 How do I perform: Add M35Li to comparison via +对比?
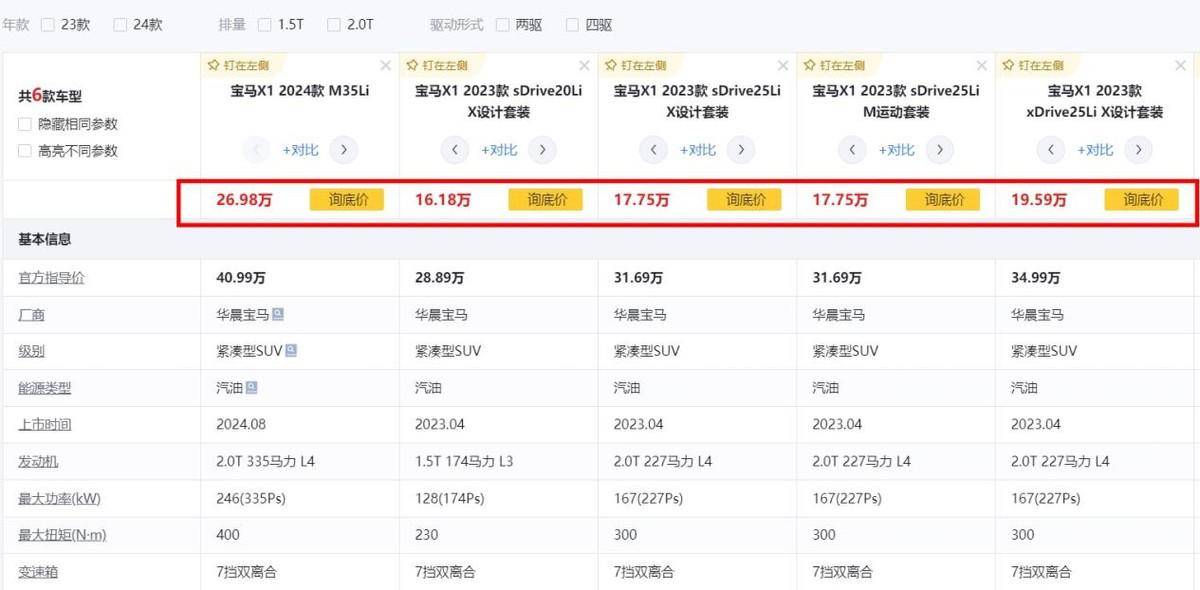pos(300,150)
